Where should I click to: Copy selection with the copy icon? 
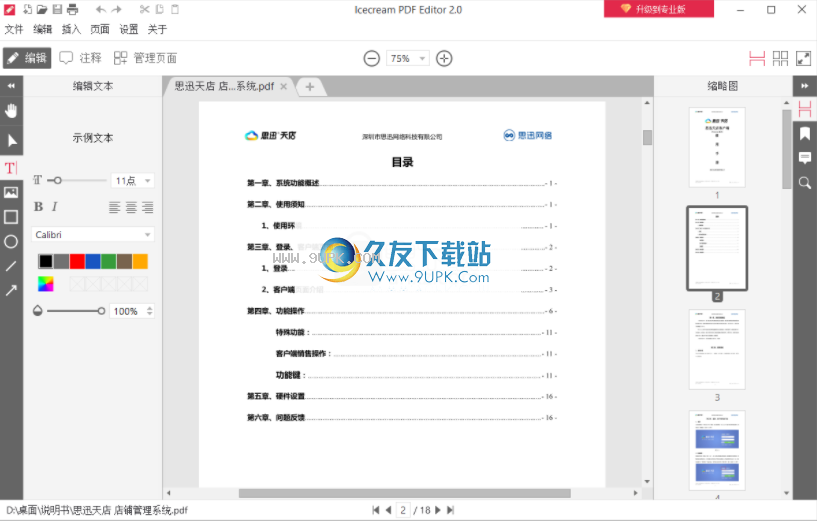pyautogui.click(x=160, y=9)
